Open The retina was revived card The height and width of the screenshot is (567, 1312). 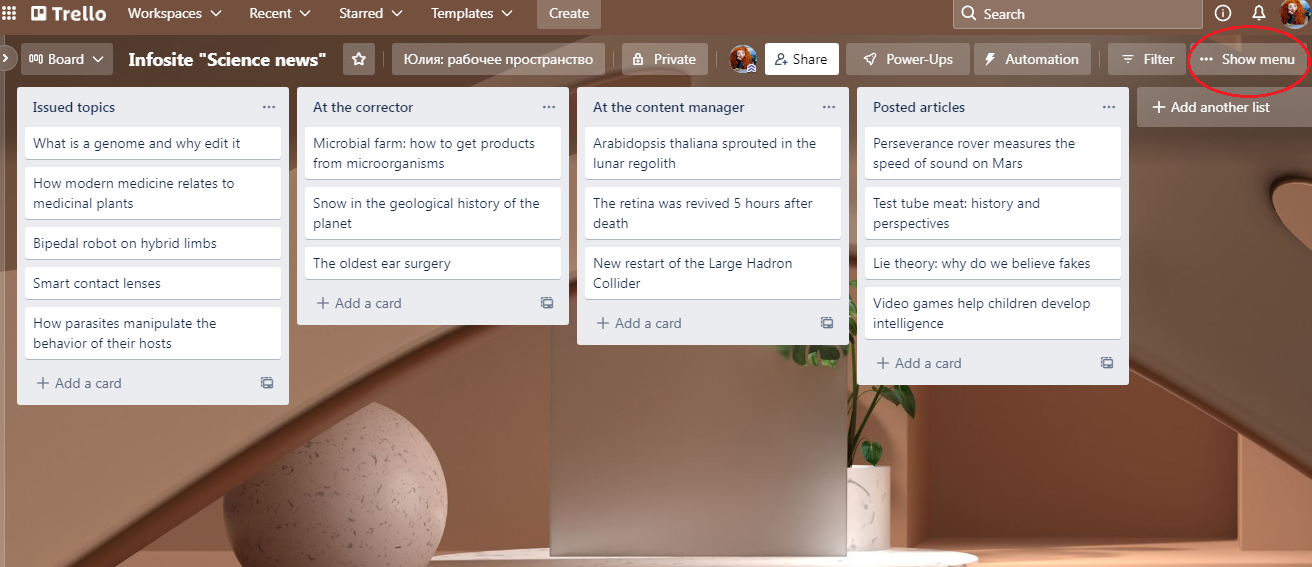tap(713, 213)
